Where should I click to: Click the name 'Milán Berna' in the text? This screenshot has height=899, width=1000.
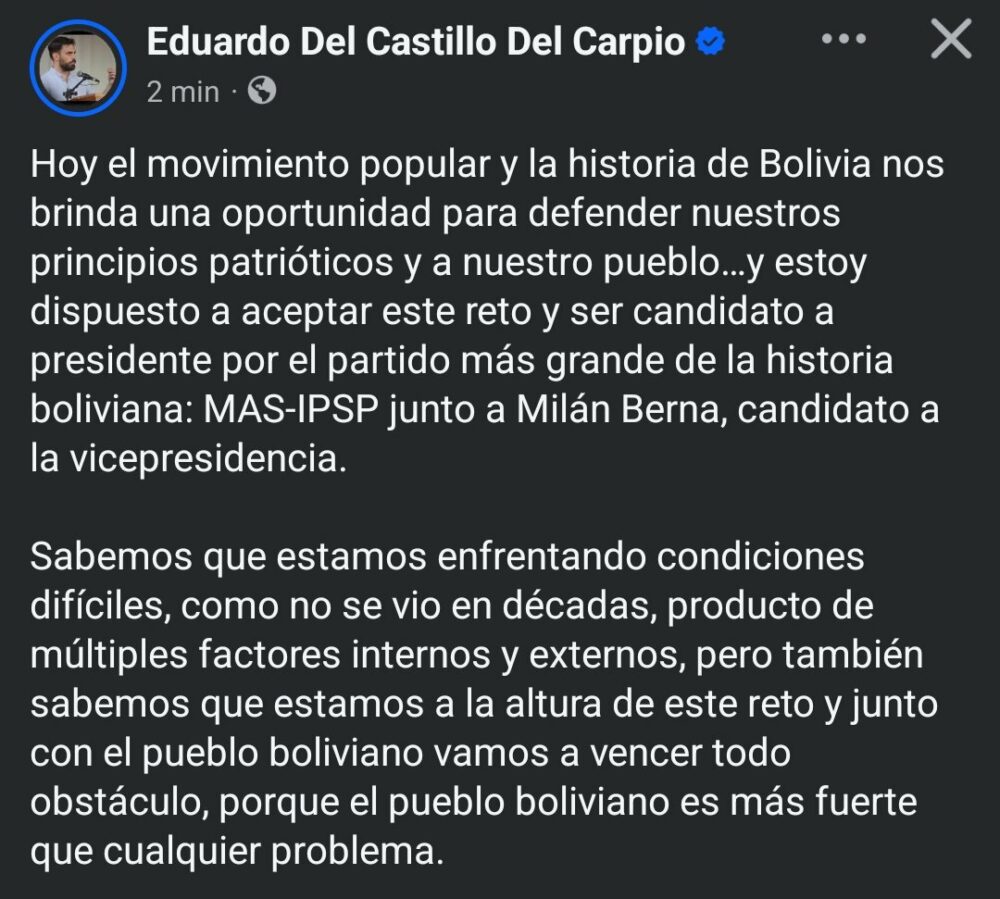click(x=617, y=409)
